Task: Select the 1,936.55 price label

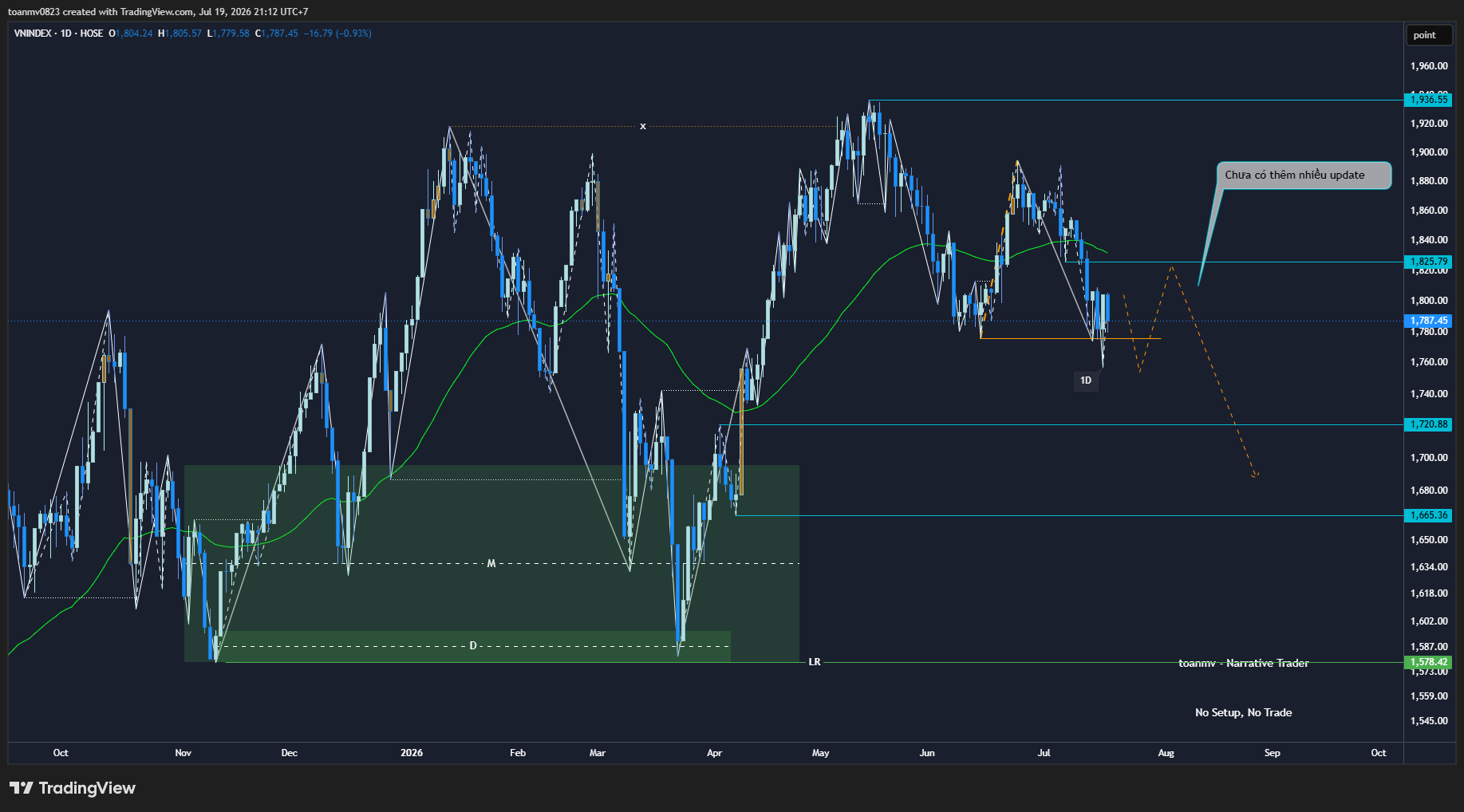Action: point(1428,100)
